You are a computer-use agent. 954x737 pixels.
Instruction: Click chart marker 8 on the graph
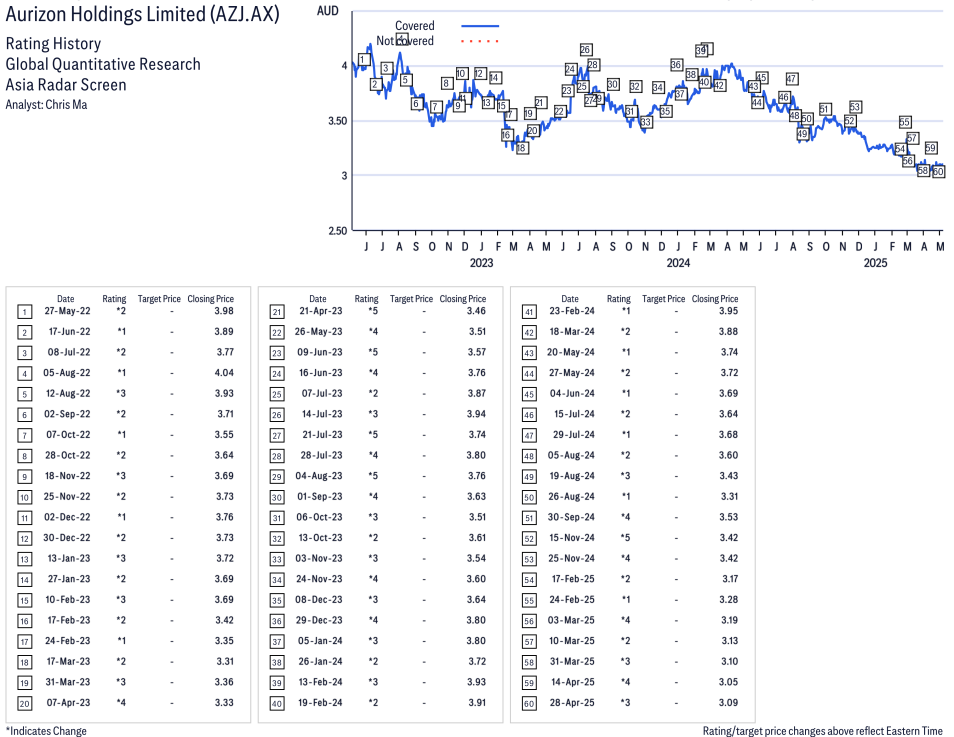447,83
